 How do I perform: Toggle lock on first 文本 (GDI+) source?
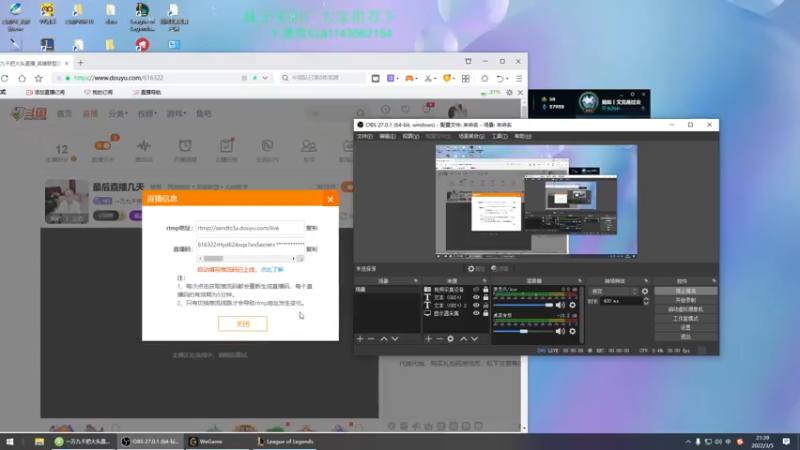pyautogui.click(x=486, y=297)
